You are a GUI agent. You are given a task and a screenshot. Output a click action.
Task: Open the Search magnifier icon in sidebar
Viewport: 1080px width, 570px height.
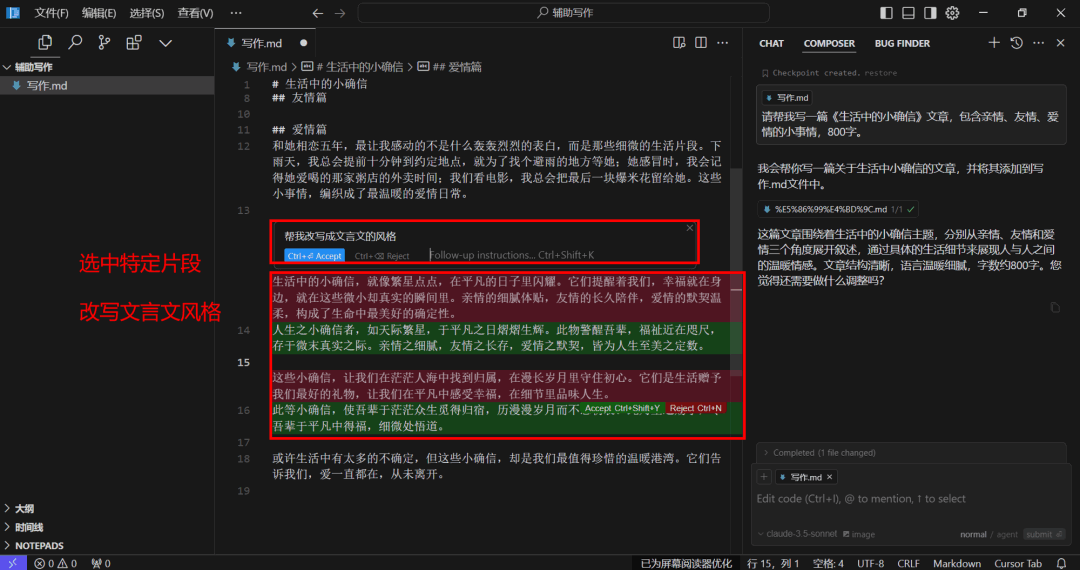75,43
